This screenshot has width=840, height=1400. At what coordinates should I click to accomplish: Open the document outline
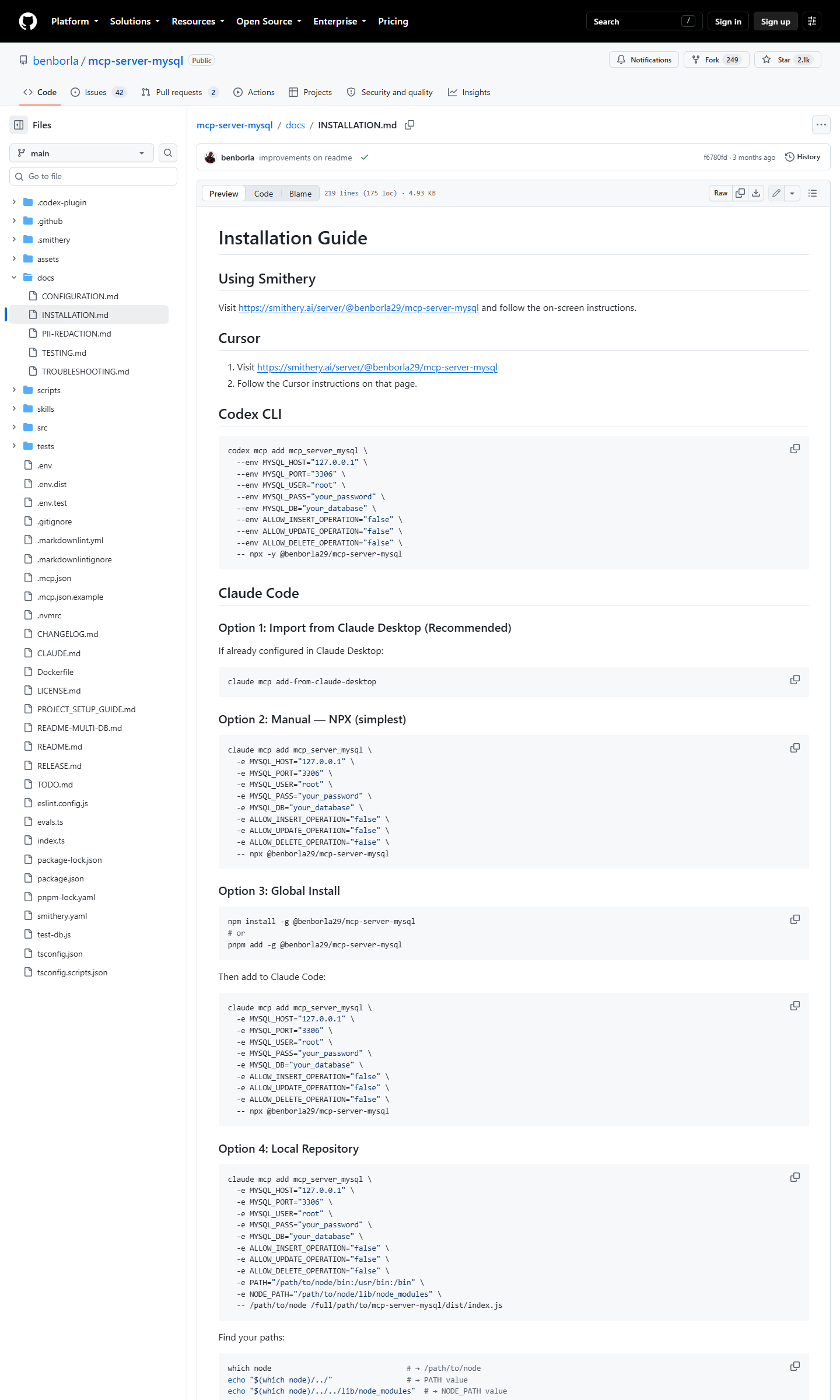[813, 193]
